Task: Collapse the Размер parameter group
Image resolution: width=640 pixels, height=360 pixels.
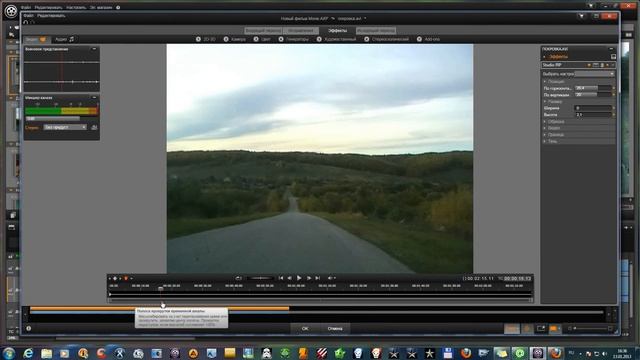Action: coord(545,102)
